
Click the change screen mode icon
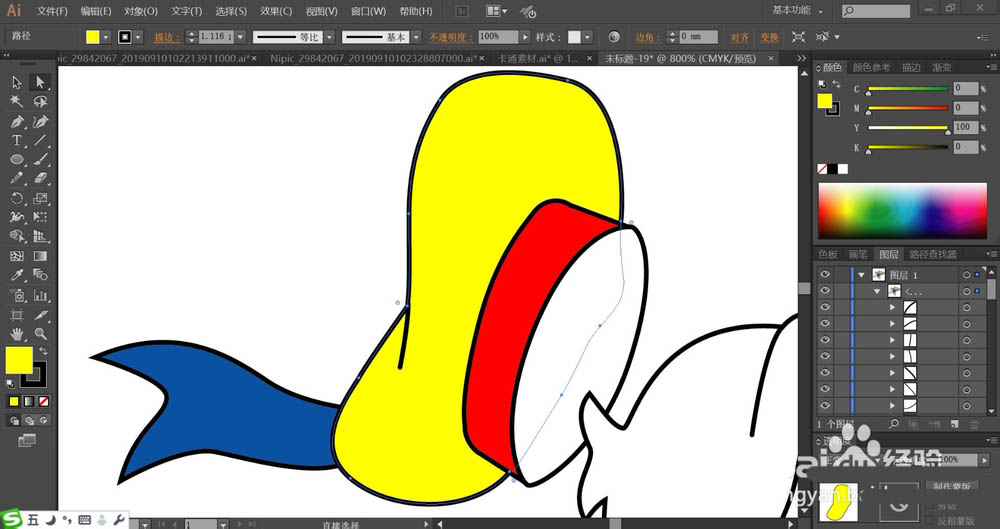[27, 440]
